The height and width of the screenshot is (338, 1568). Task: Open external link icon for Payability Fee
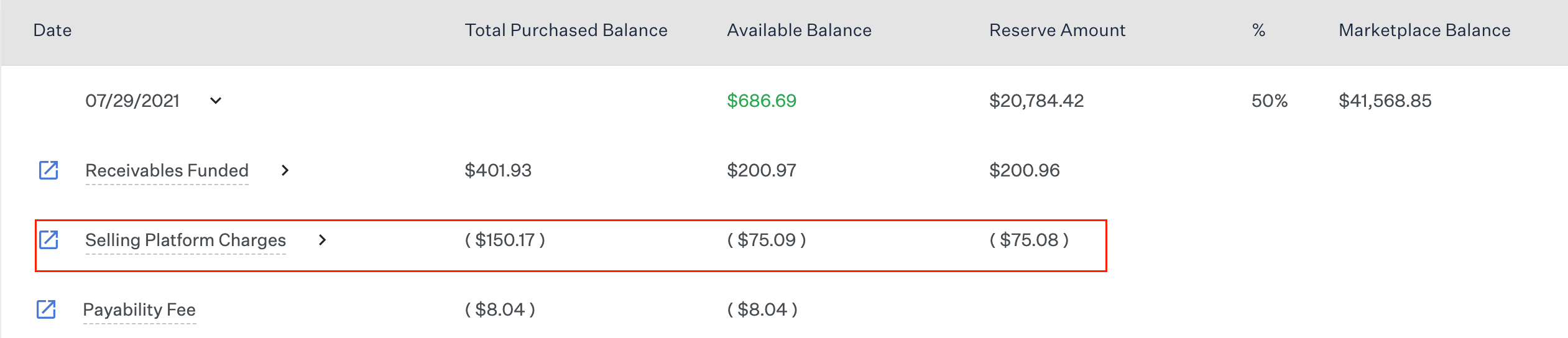coord(46,309)
